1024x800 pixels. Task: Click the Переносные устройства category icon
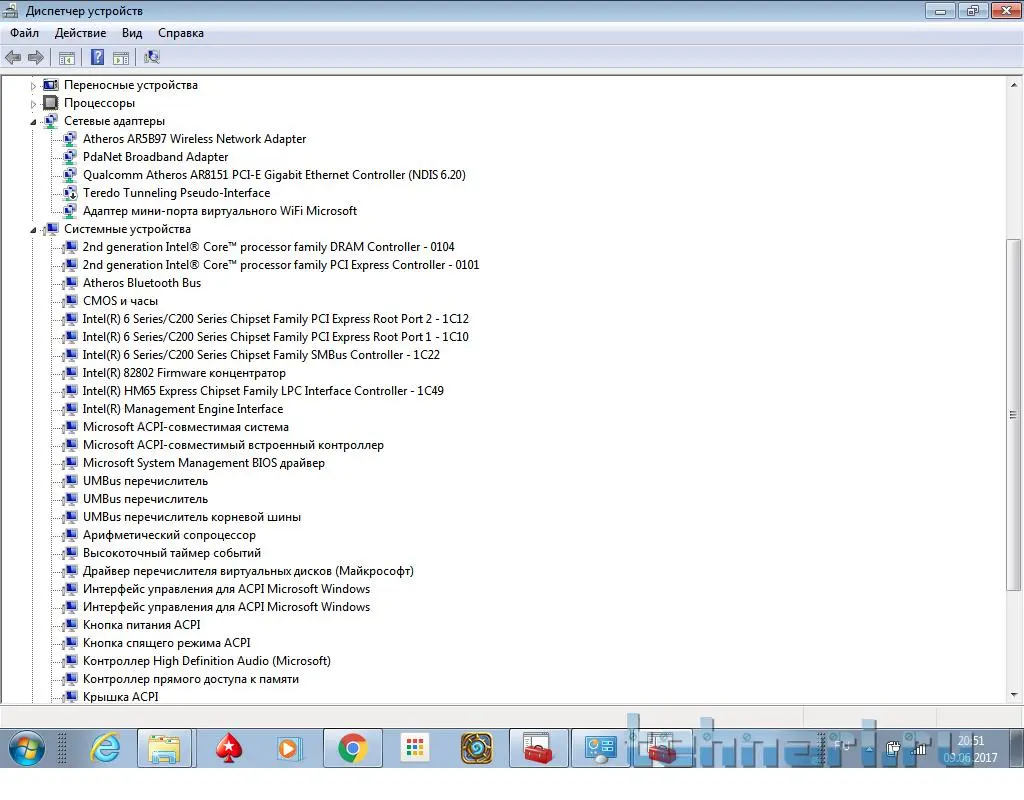[50, 85]
